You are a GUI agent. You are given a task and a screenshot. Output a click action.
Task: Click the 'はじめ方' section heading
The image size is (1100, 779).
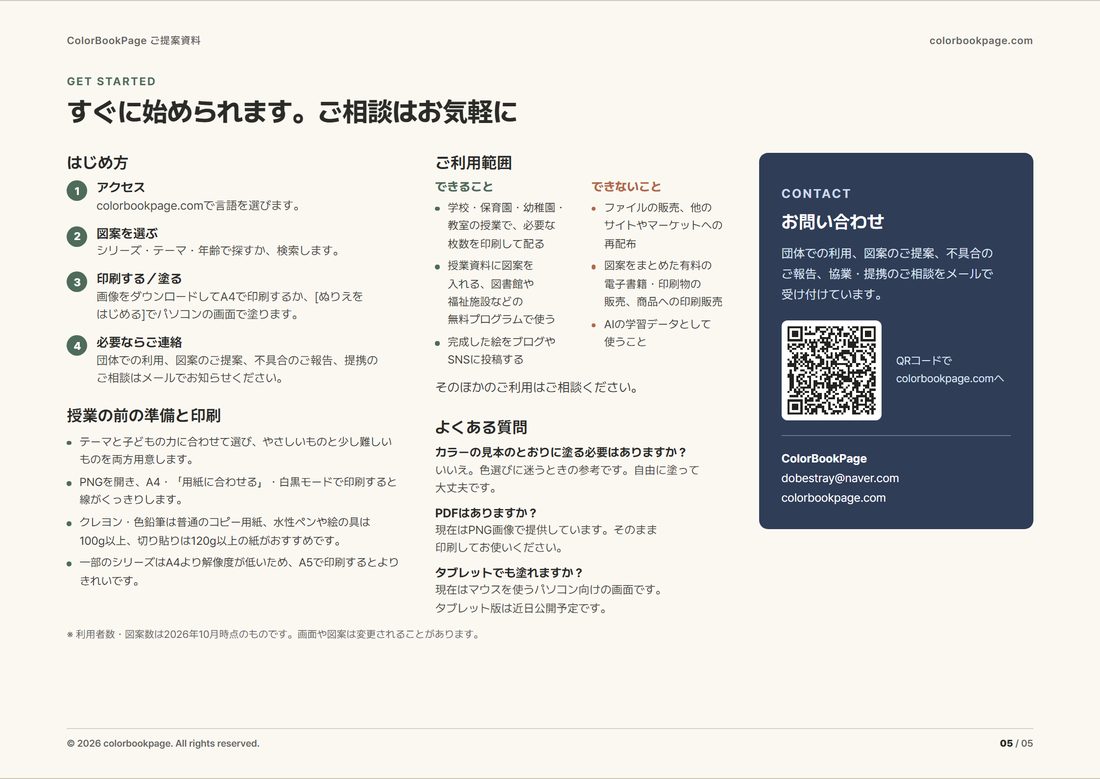tap(98, 163)
